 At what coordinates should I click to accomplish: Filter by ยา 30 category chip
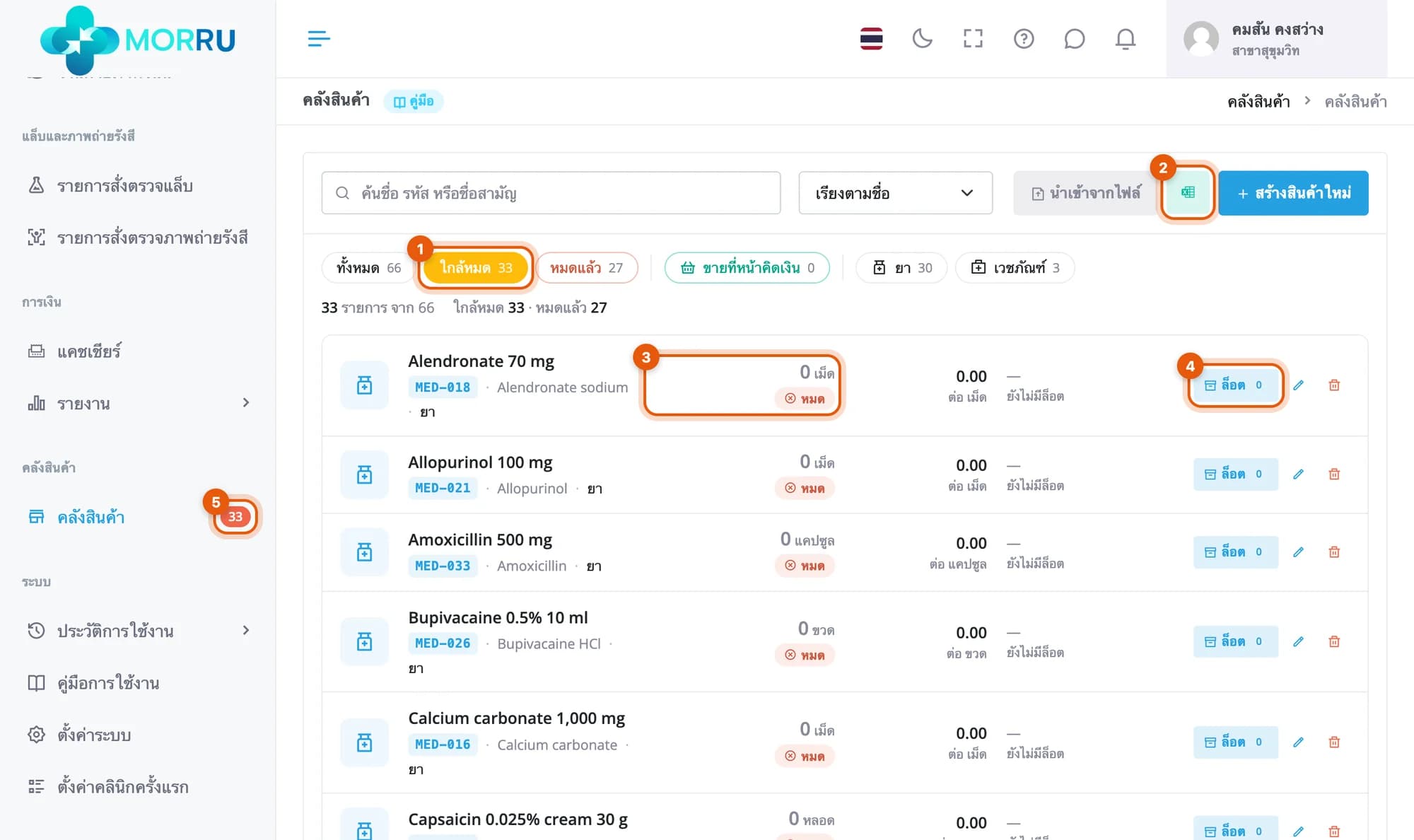click(x=901, y=268)
